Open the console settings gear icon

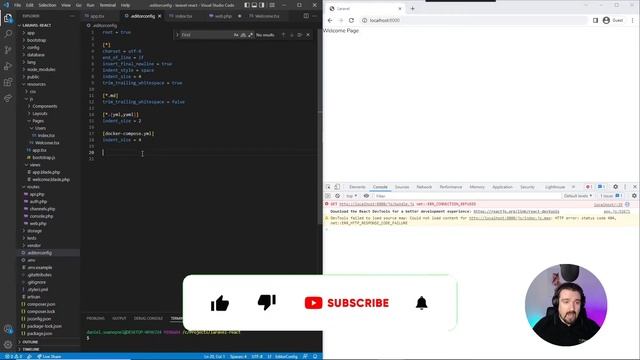click(634, 196)
